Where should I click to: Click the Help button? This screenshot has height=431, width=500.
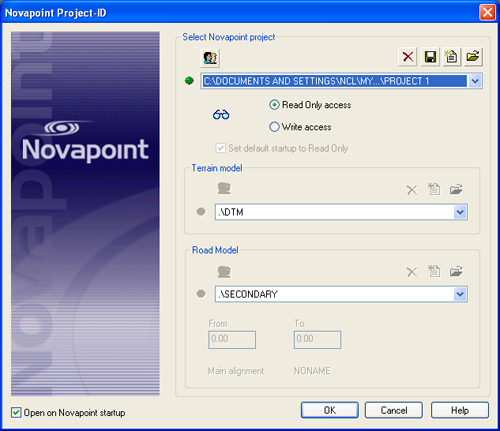(460, 410)
